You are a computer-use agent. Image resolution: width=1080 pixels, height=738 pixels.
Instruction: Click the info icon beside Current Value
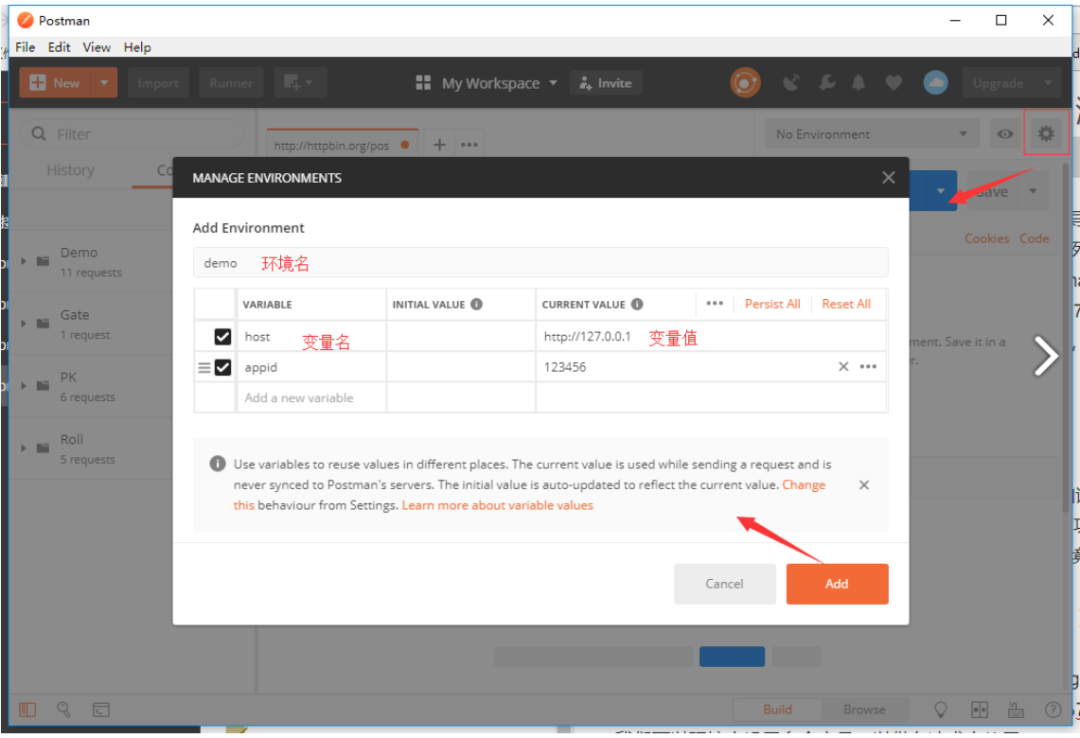coord(637,304)
